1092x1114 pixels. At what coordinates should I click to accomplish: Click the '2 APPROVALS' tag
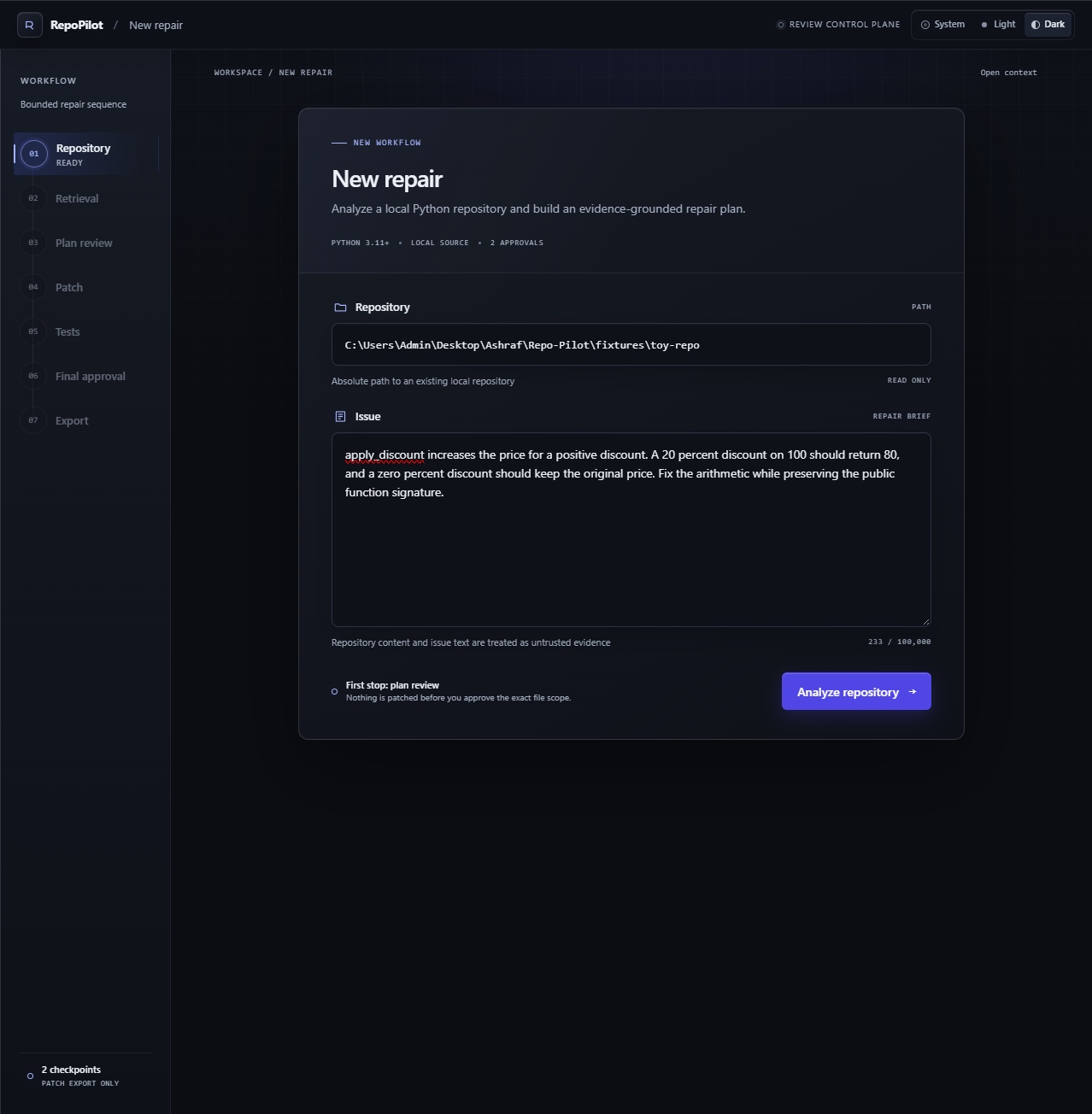pyautogui.click(x=517, y=243)
